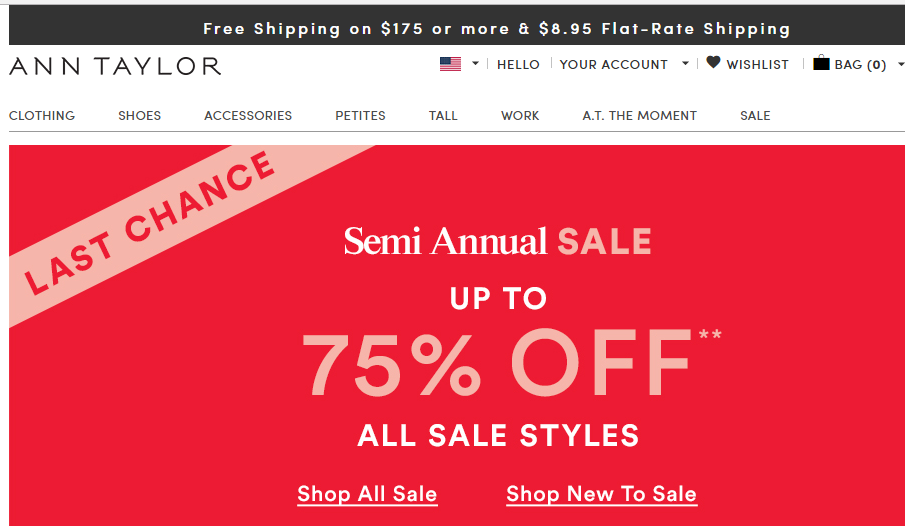The image size is (905, 526).
Task: Open the Tall menu
Action: tap(443, 116)
